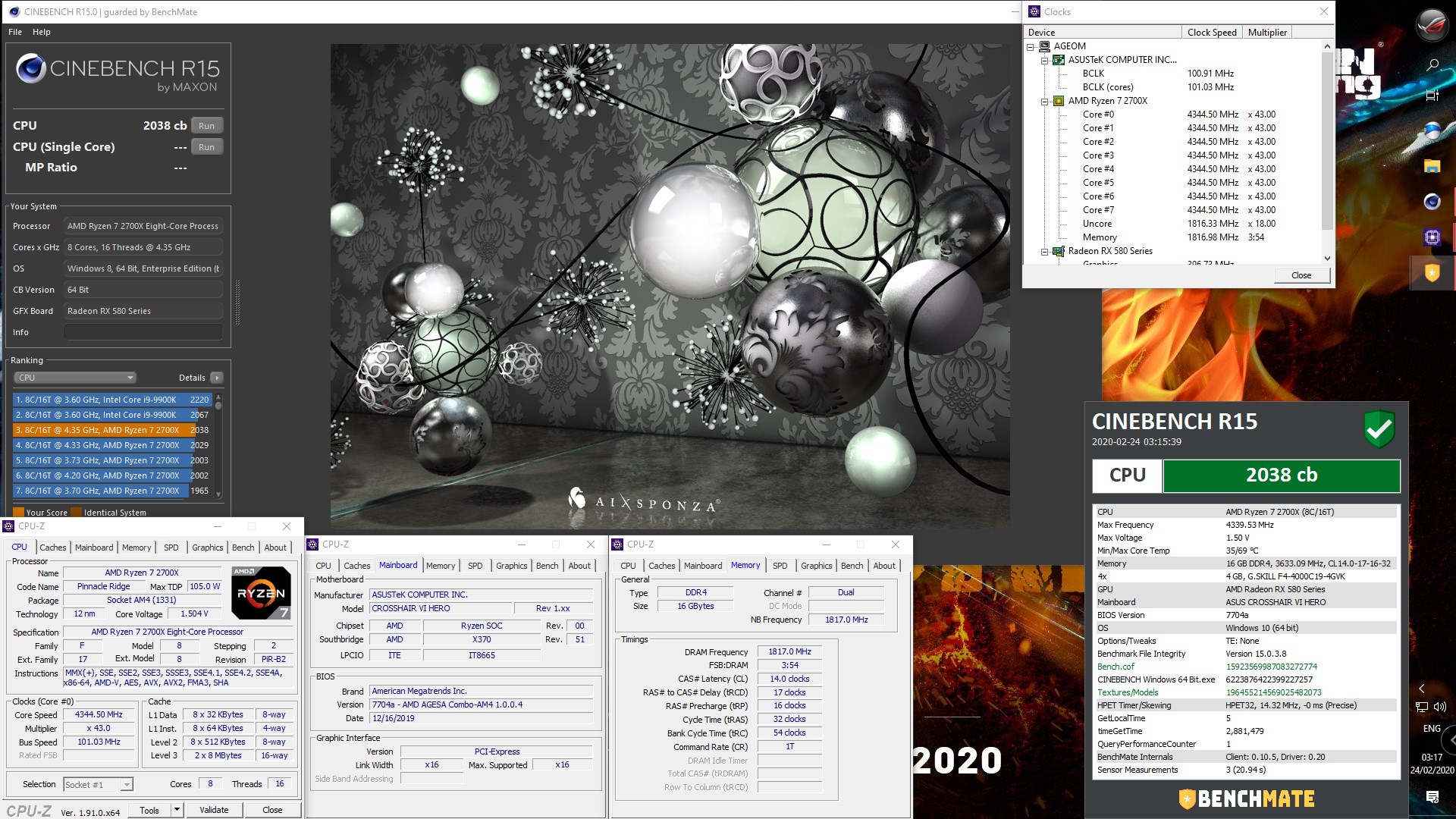The width and height of the screenshot is (1456, 819).
Task: Click the Clocks window title icon
Action: point(1034,11)
